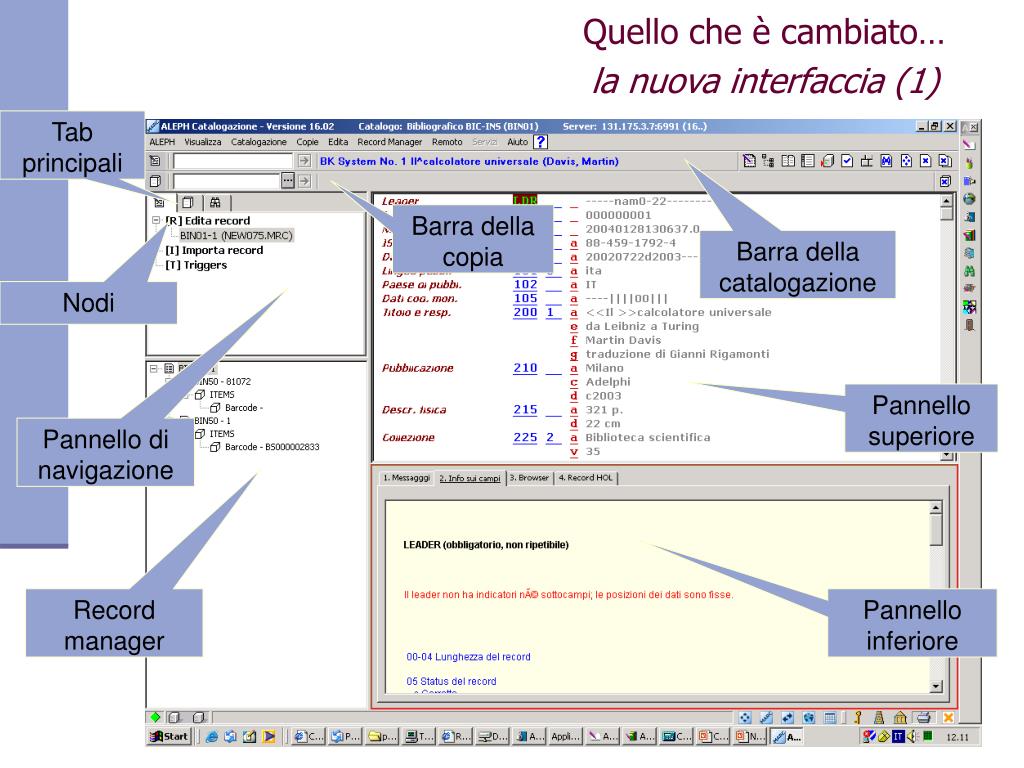
Task: Click the close item icon in item bar
Action: point(945,182)
